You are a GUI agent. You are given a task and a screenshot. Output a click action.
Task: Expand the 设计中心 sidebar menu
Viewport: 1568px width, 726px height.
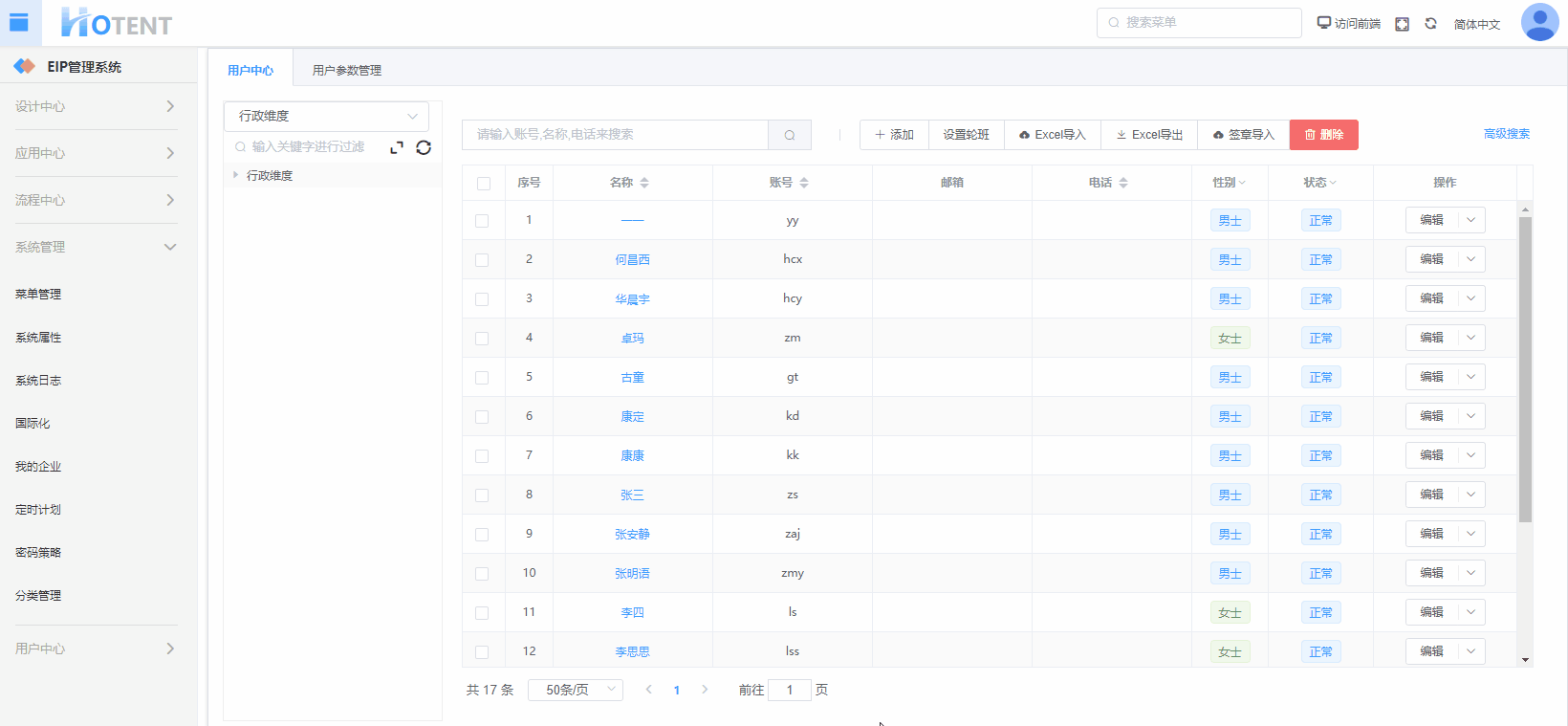pyautogui.click(x=96, y=106)
